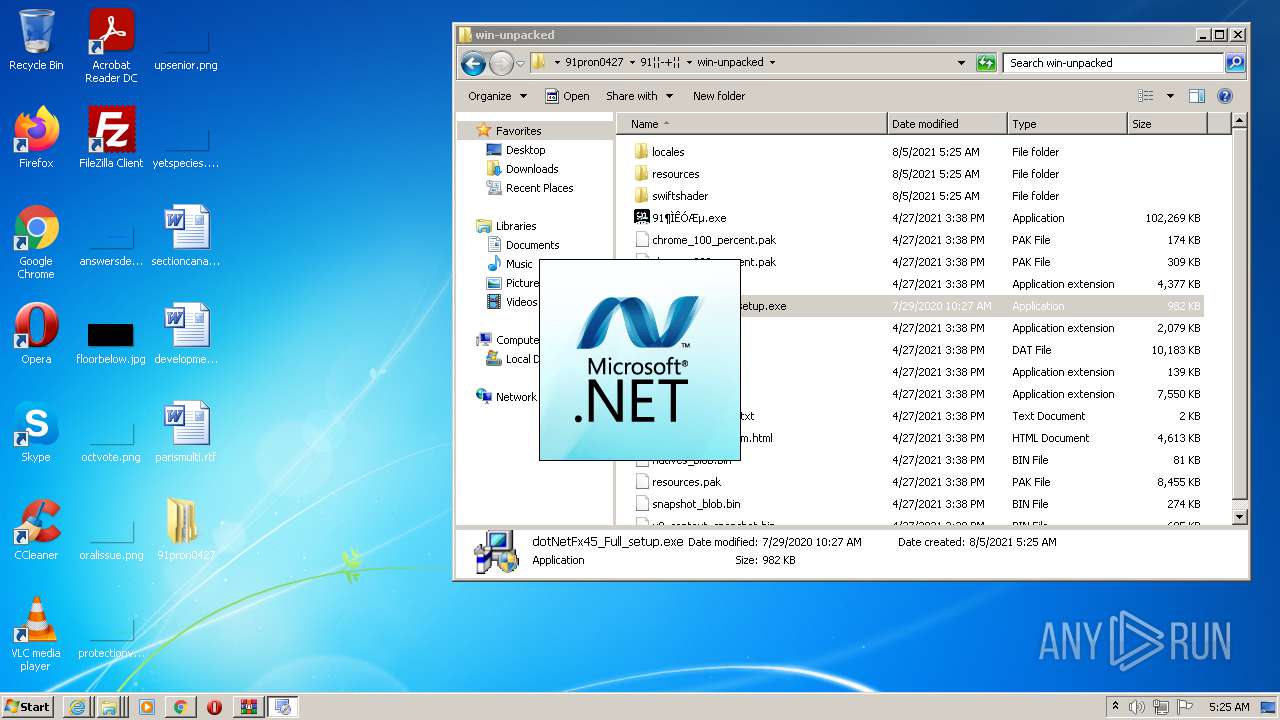Click the Microsoft .NET splash image
The width and height of the screenshot is (1280, 720).
[640, 360]
